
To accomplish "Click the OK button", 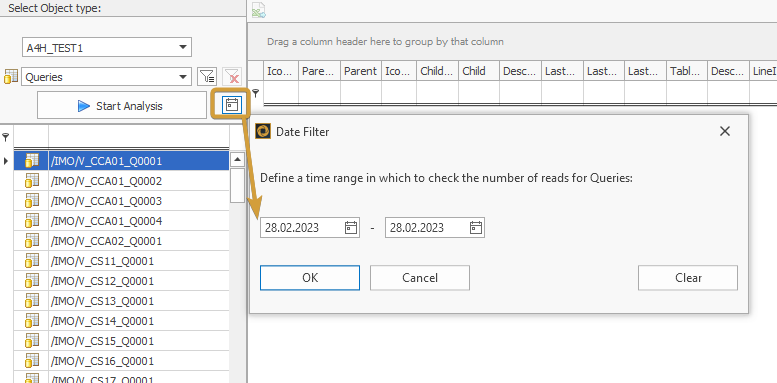I will [x=310, y=277].
